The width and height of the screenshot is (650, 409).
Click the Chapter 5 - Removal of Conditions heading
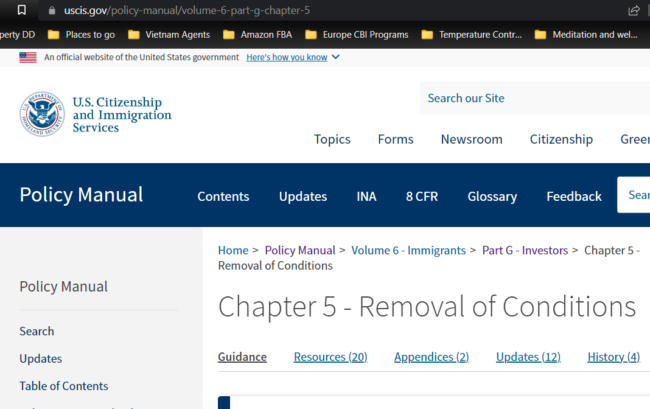point(427,307)
